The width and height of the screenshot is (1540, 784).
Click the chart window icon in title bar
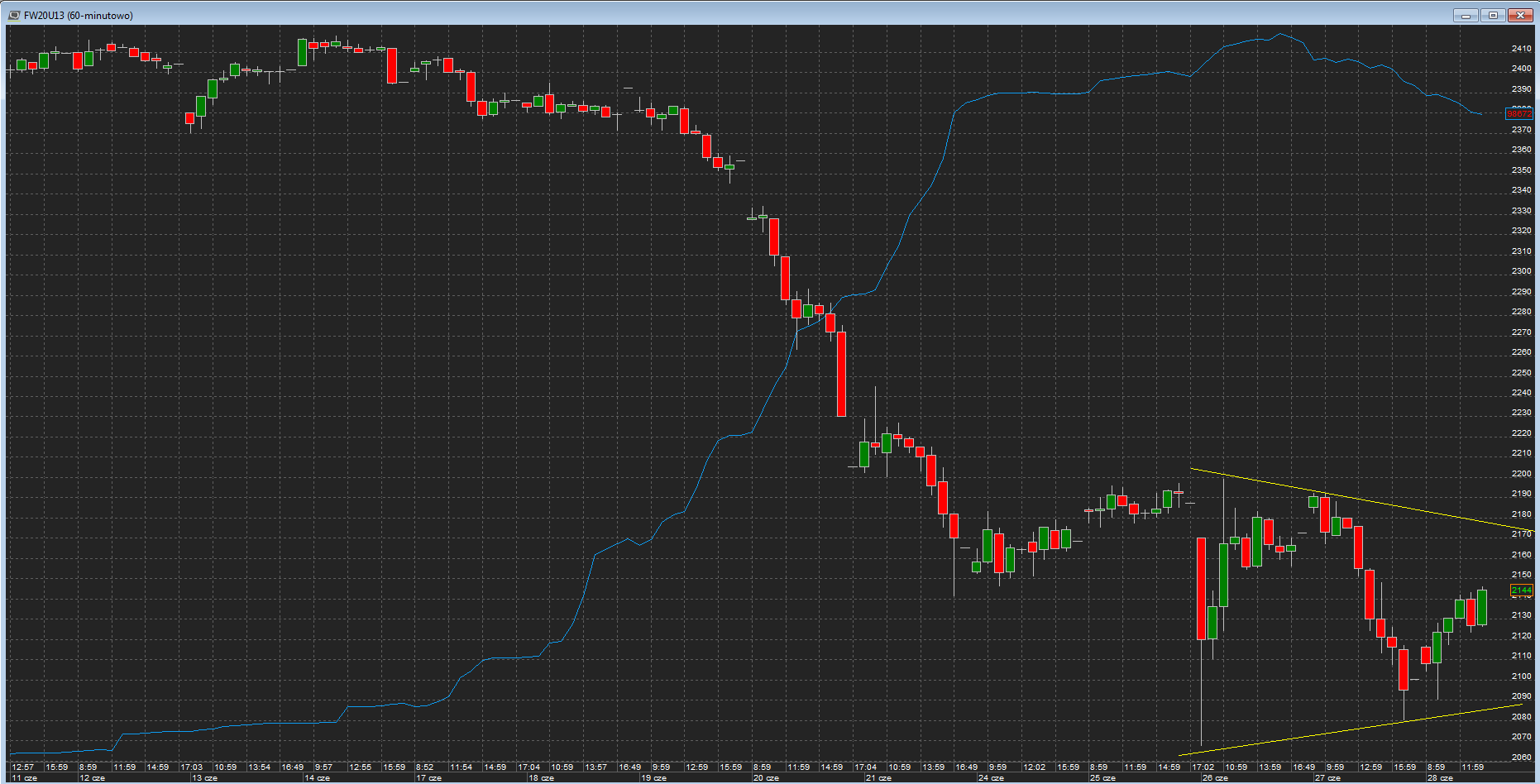pyautogui.click(x=13, y=15)
